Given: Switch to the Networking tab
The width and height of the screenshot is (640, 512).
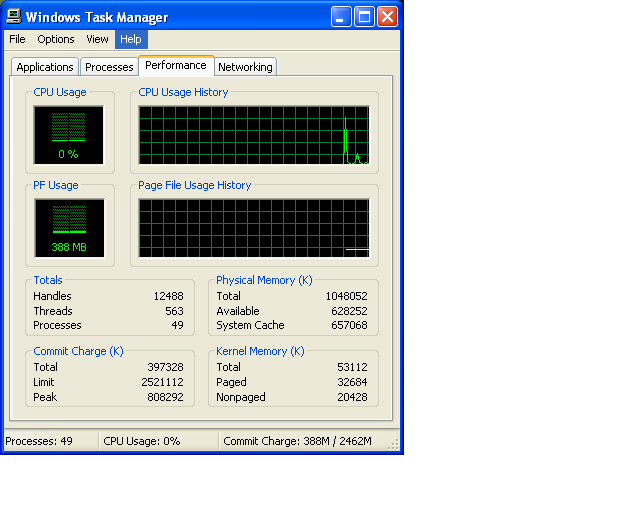Looking at the screenshot, I should 245,67.
